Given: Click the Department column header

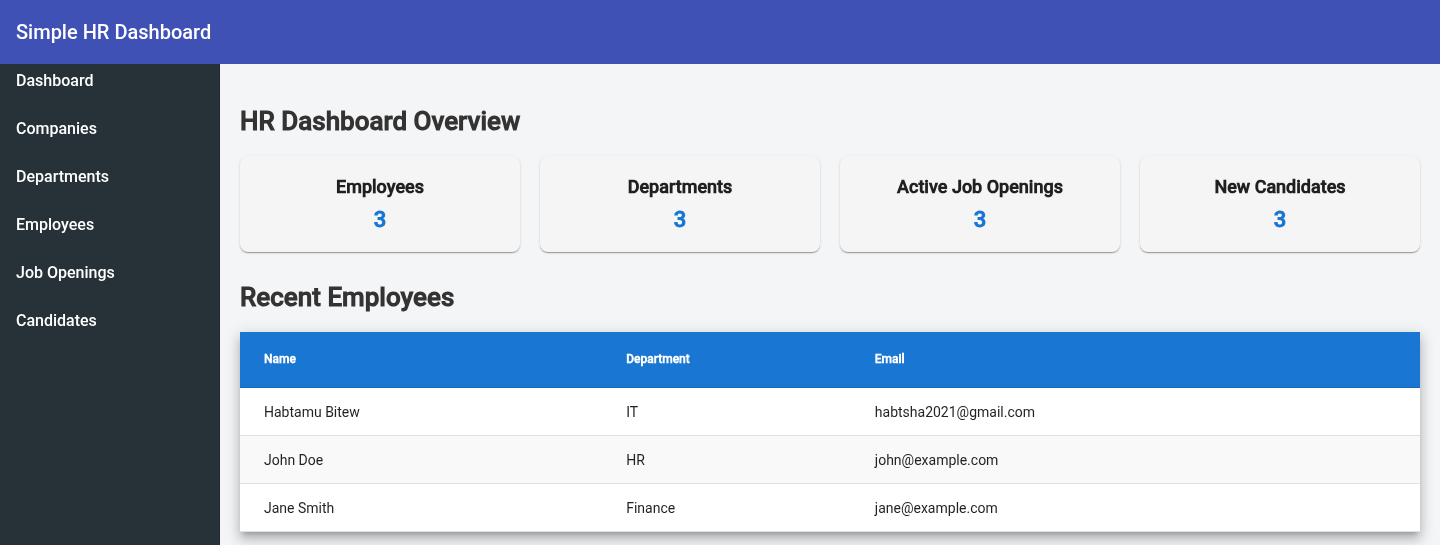Looking at the screenshot, I should click(x=658, y=359).
